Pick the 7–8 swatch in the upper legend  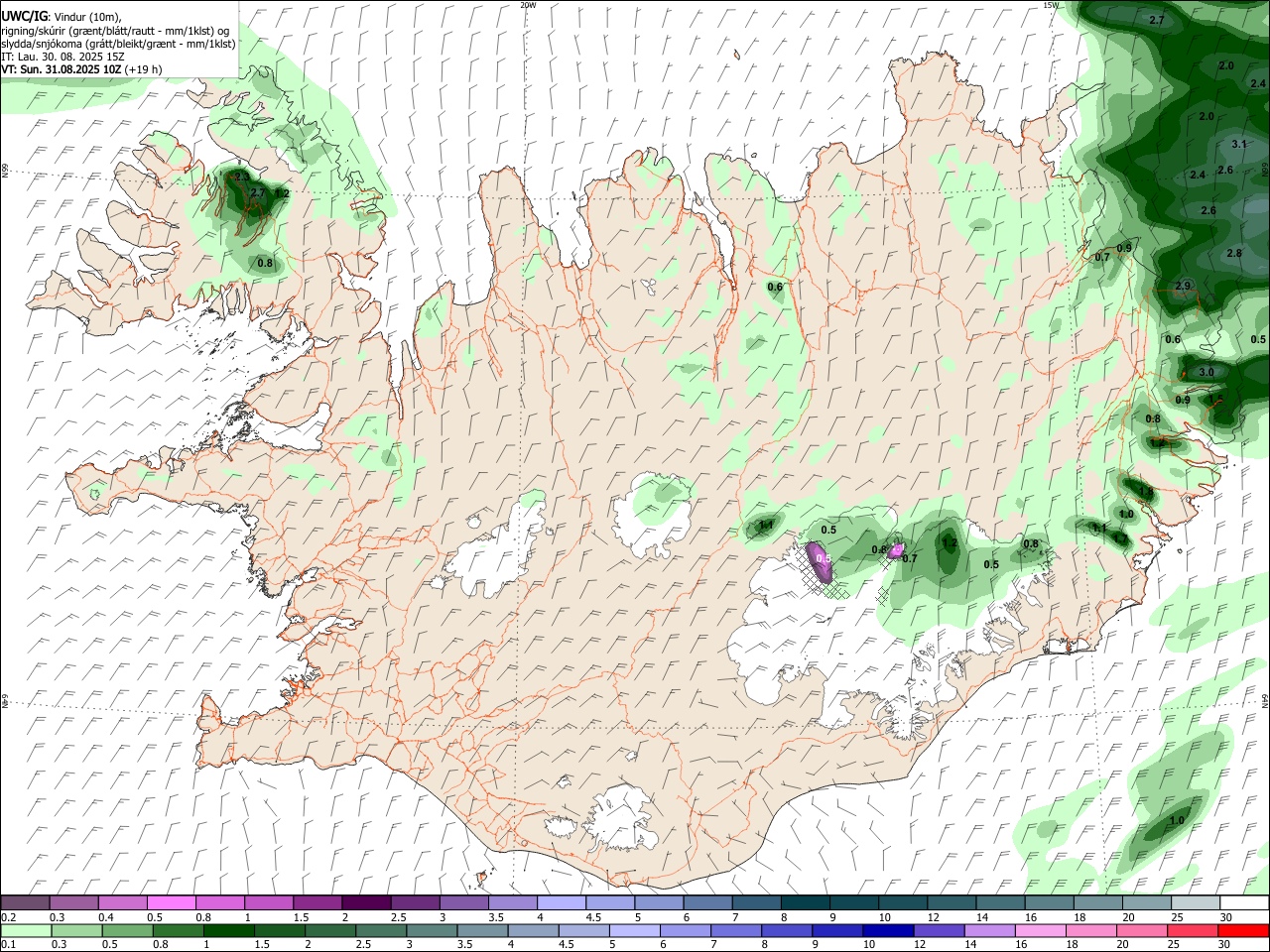[x=756, y=903]
